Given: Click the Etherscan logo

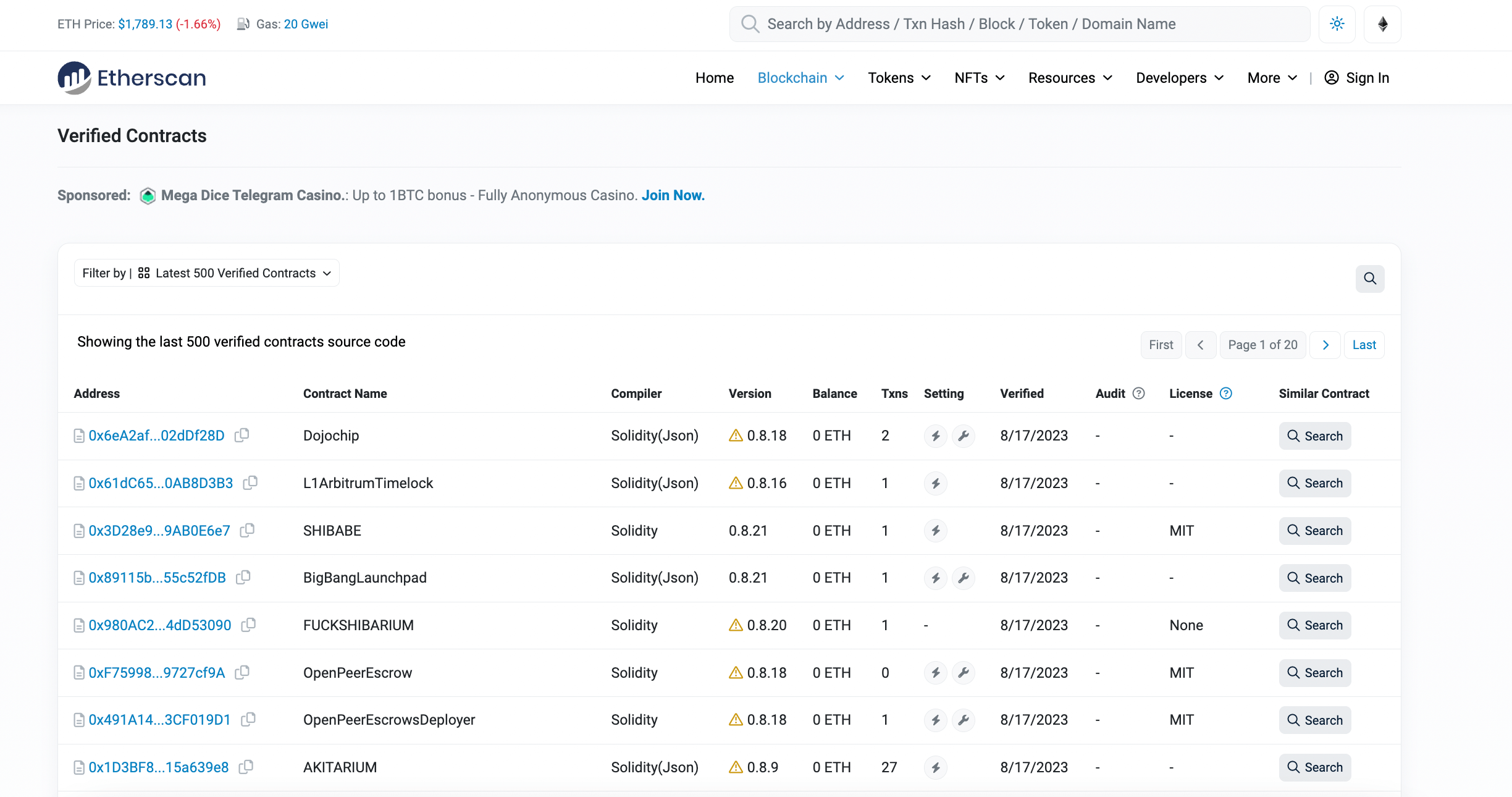Looking at the screenshot, I should pyautogui.click(x=132, y=78).
